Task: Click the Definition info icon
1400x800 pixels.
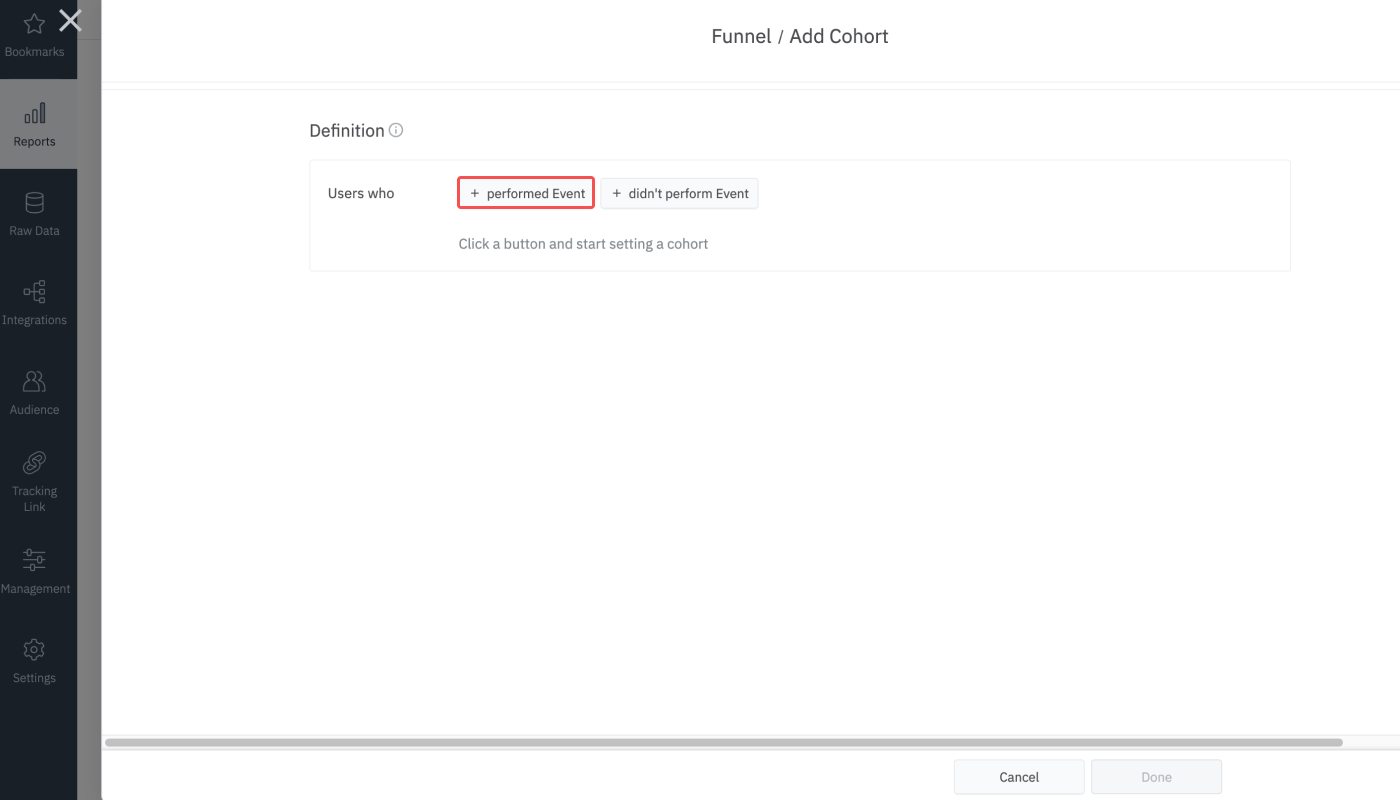Action: pos(396,130)
